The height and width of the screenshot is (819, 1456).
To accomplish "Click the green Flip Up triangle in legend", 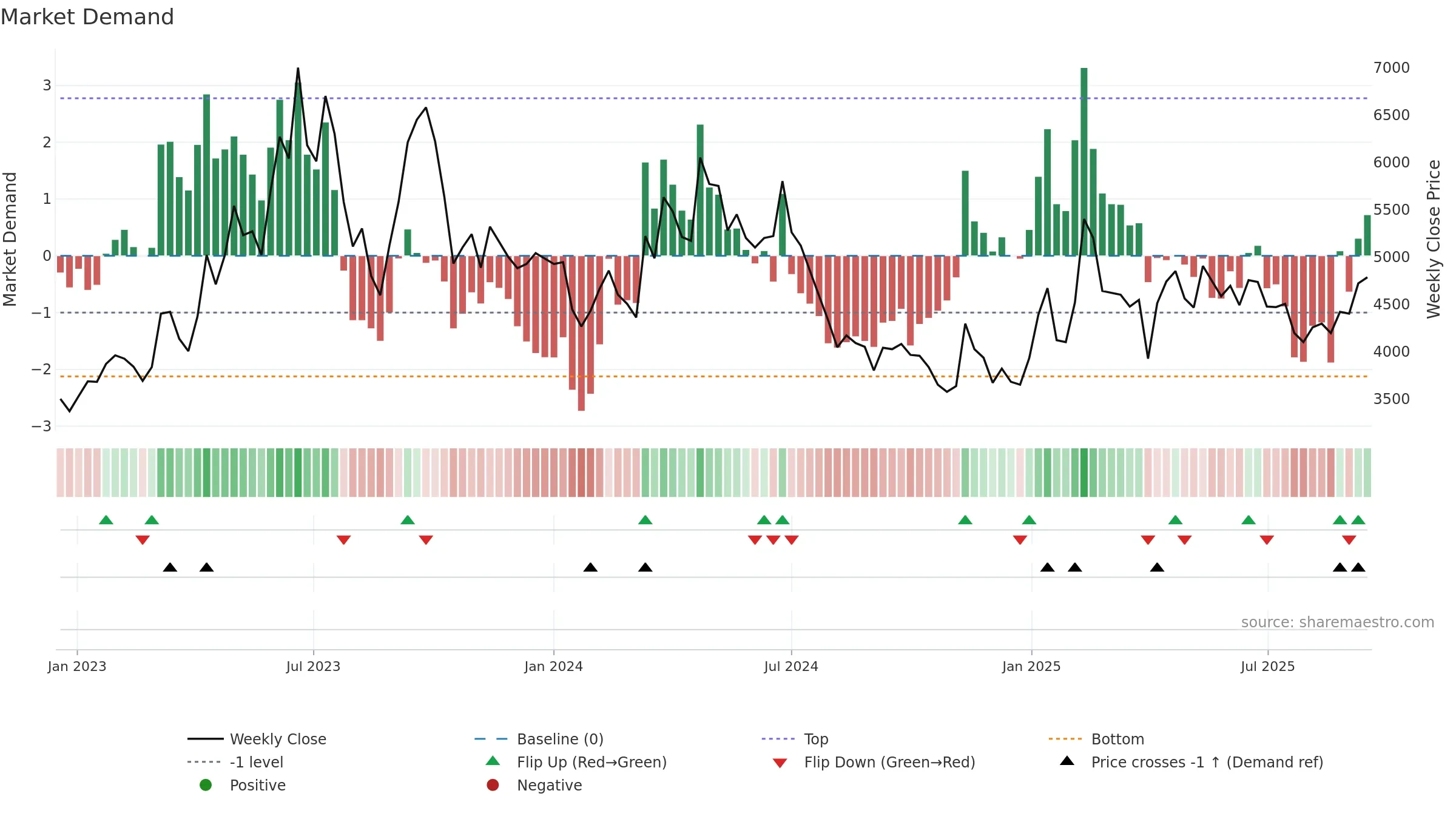I will coord(493,761).
